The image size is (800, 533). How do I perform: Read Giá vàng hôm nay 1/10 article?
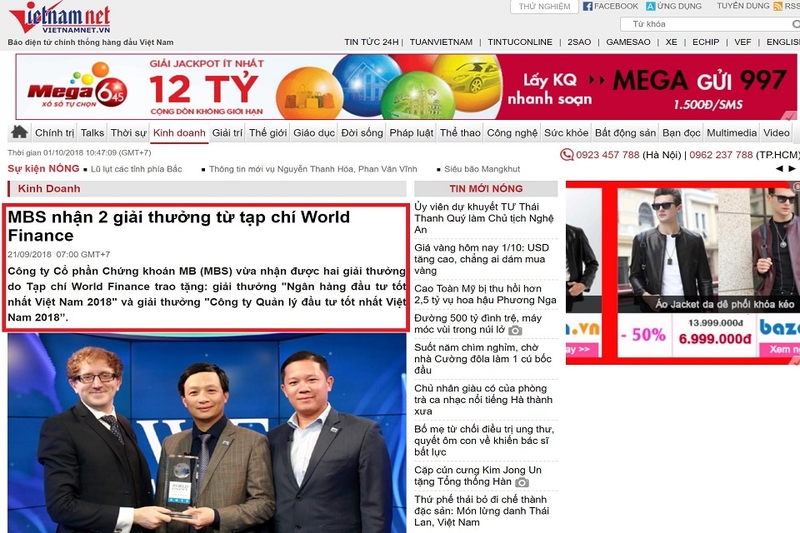[x=482, y=259]
